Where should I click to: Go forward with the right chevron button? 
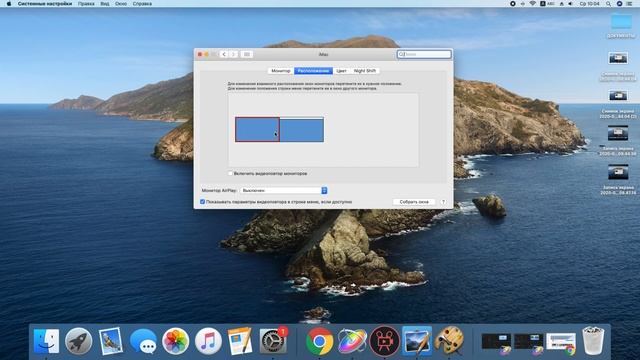coord(233,54)
